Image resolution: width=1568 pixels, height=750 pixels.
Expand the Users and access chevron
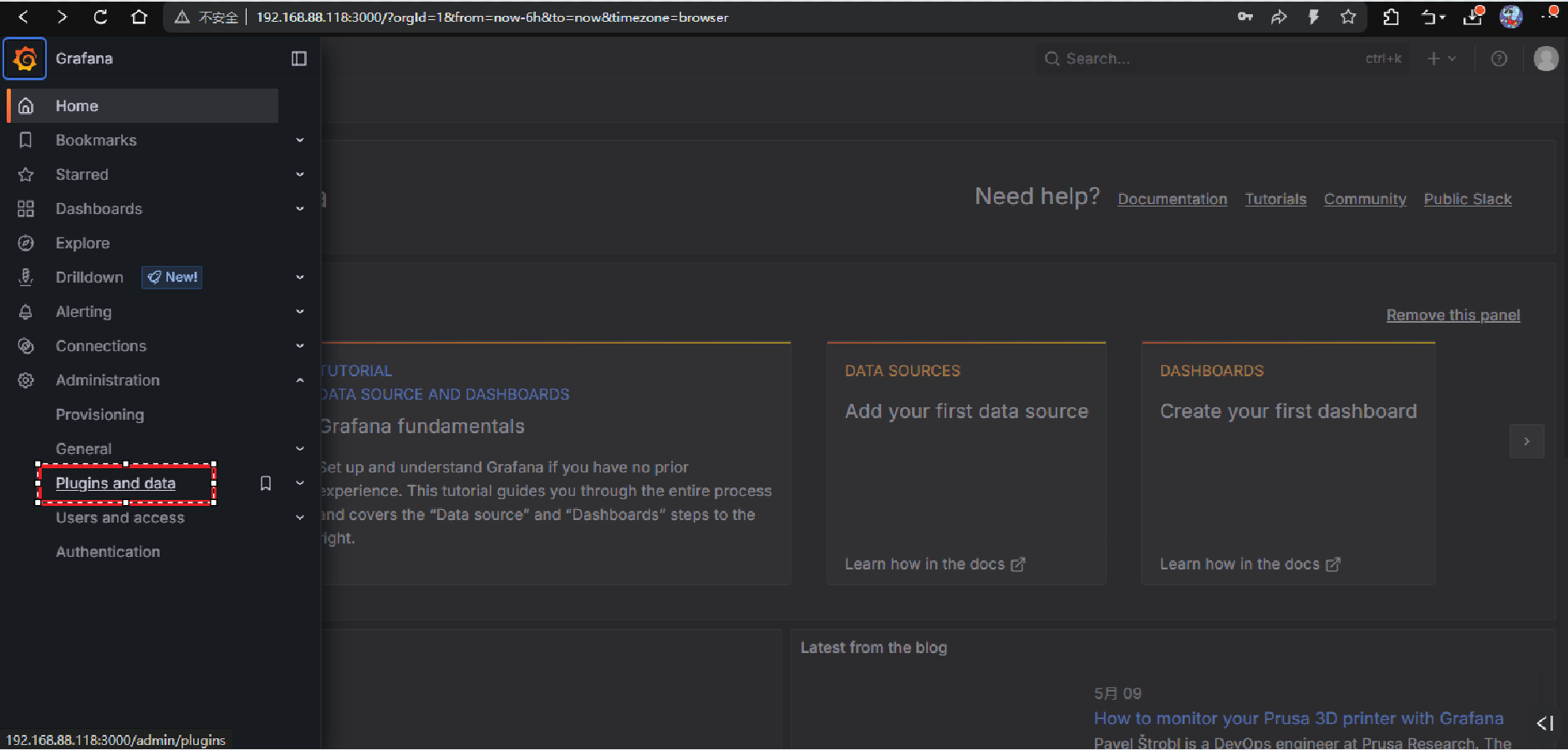[x=300, y=518]
